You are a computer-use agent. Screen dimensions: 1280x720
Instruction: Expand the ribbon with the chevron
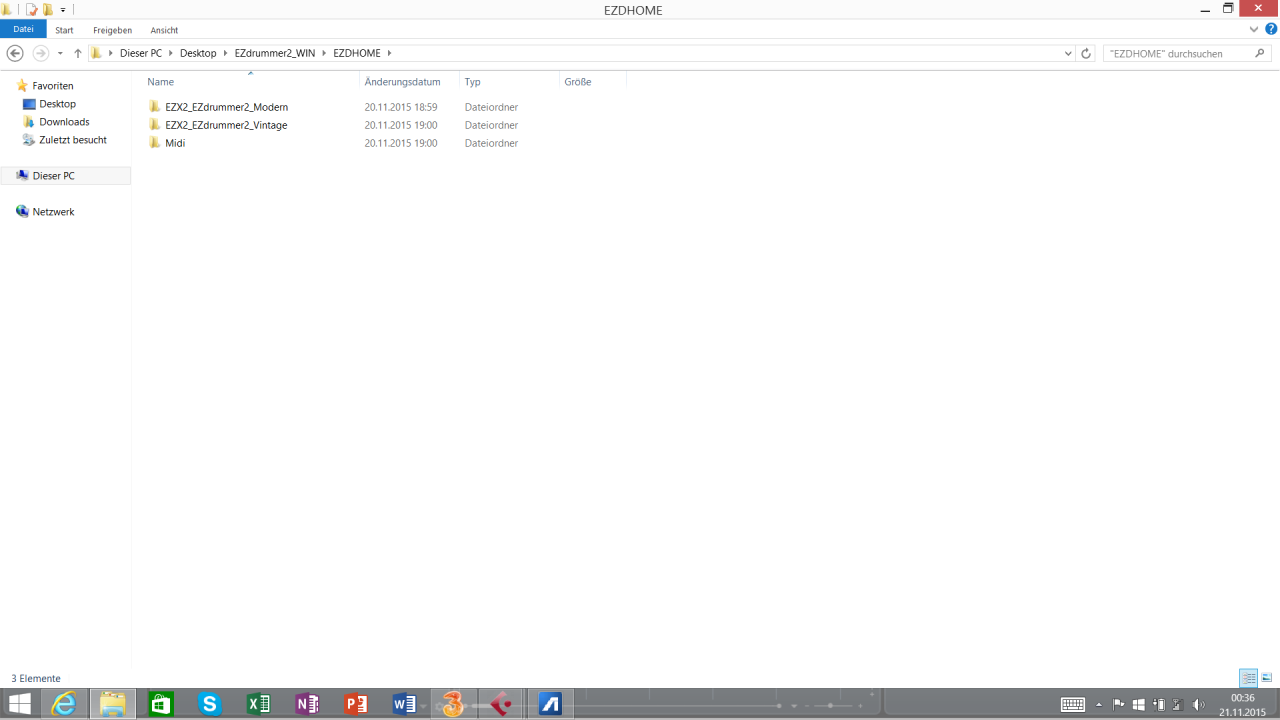pyautogui.click(x=1254, y=30)
